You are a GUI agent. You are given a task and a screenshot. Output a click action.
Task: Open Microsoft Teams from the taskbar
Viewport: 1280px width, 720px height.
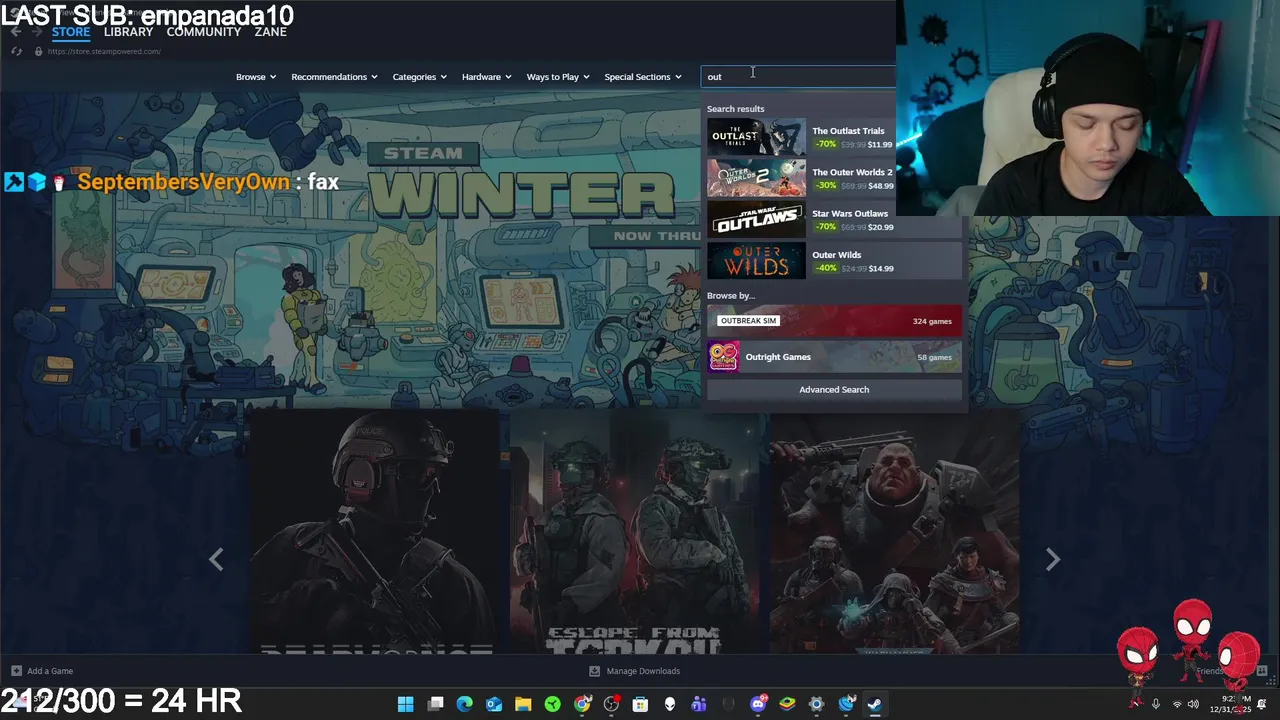point(699,704)
